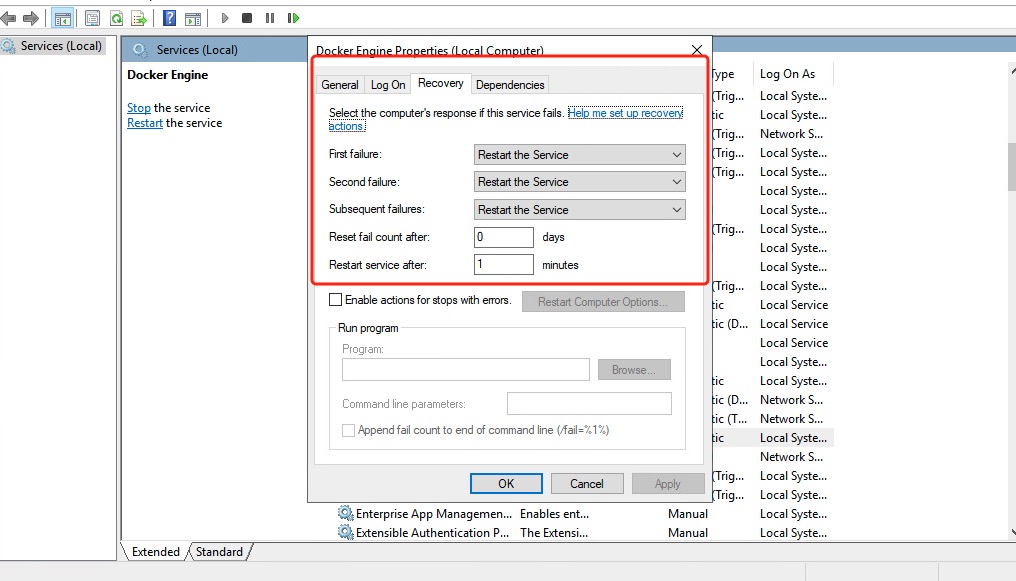The height and width of the screenshot is (581, 1016).
Task: Toggle the Show/Hide Console Tree icon
Action: [x=62, y=18]
